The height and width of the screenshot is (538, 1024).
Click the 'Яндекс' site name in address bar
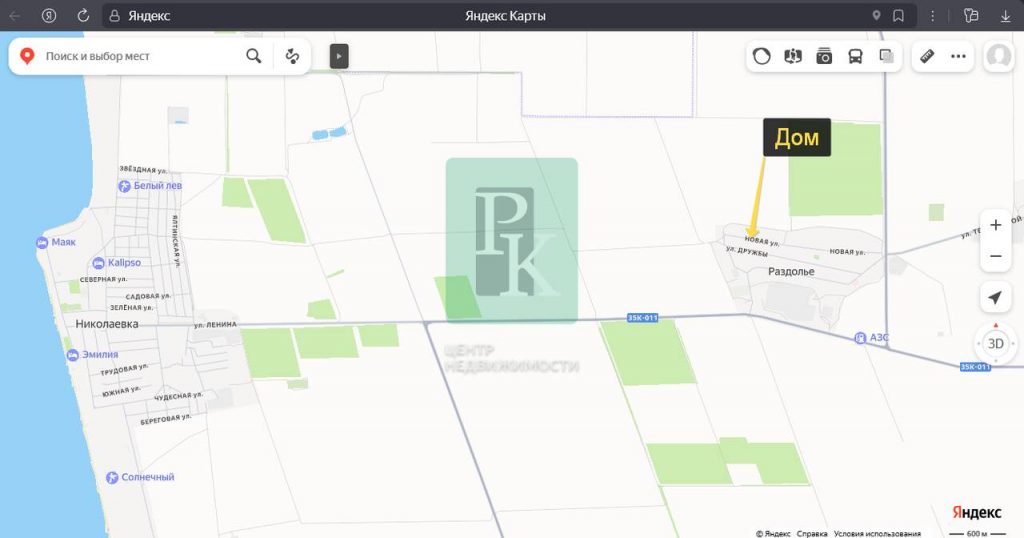pos(149,16)
